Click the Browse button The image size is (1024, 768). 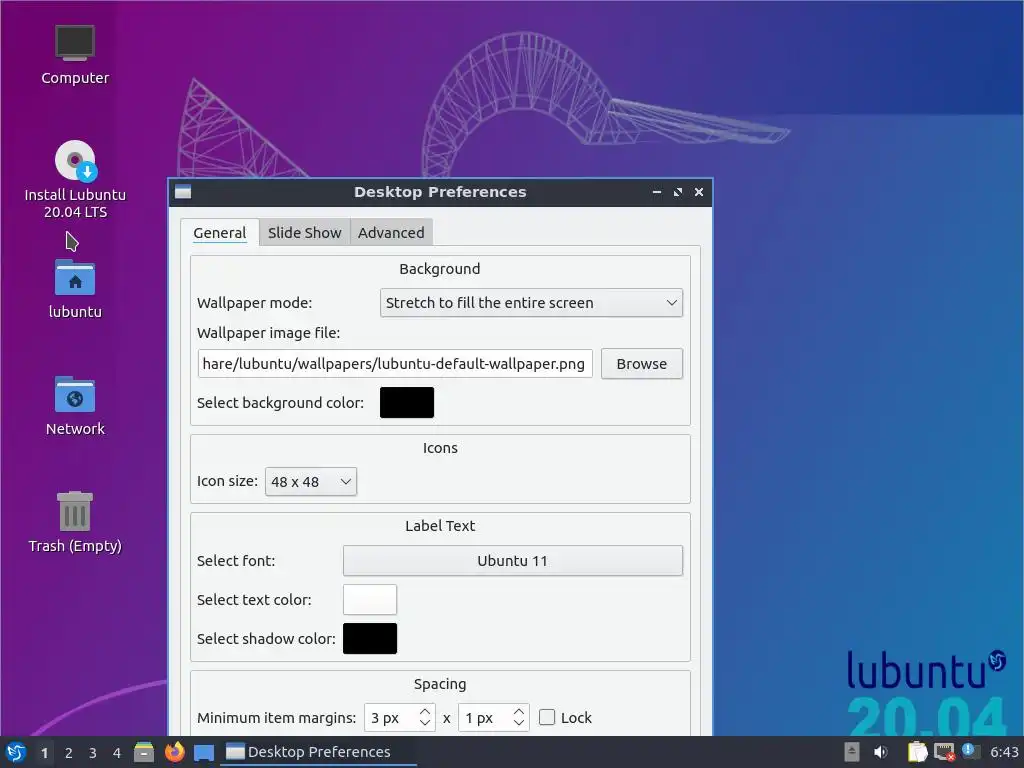pos(642,364)
